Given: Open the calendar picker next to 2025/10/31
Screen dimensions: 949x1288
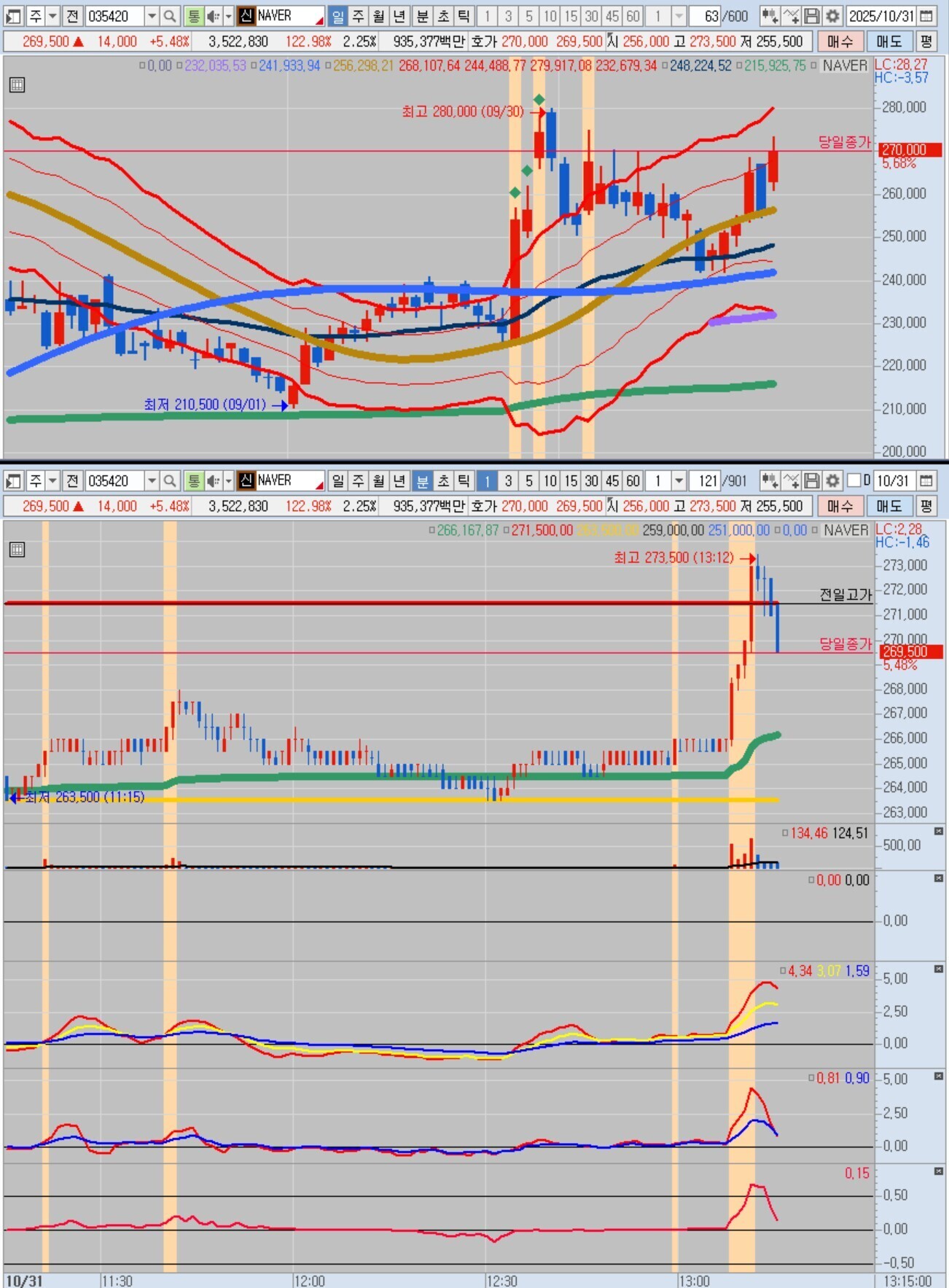Looking at the screenshot, I should pos(926,16).
